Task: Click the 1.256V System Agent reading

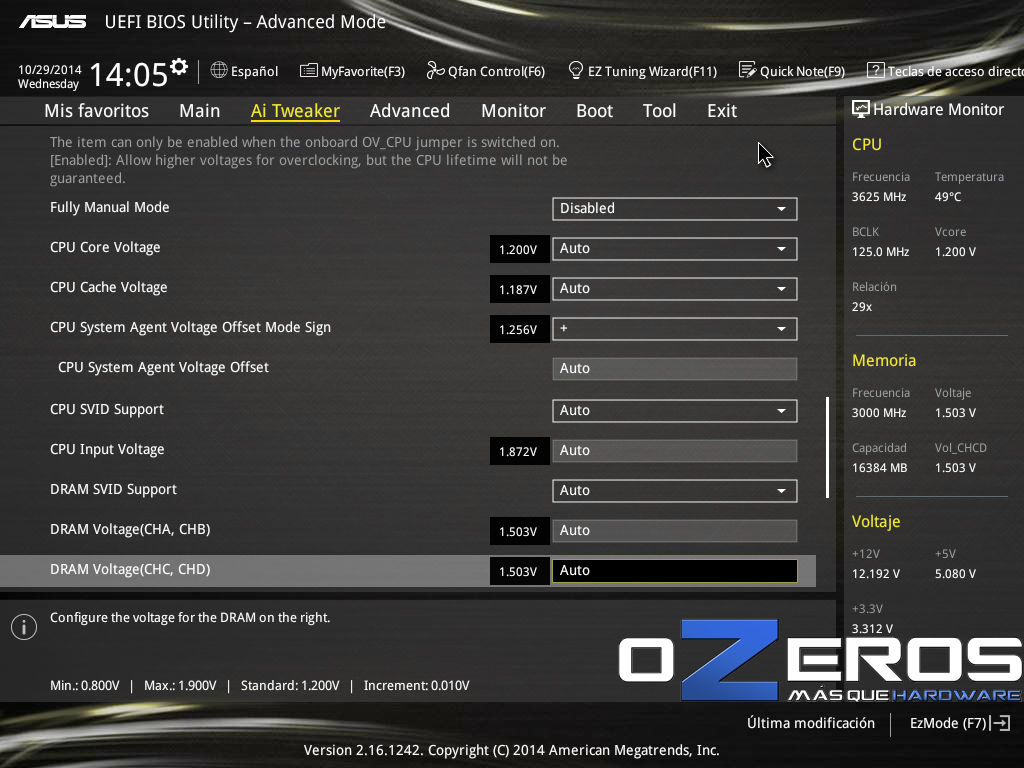Action: (519, 330)
